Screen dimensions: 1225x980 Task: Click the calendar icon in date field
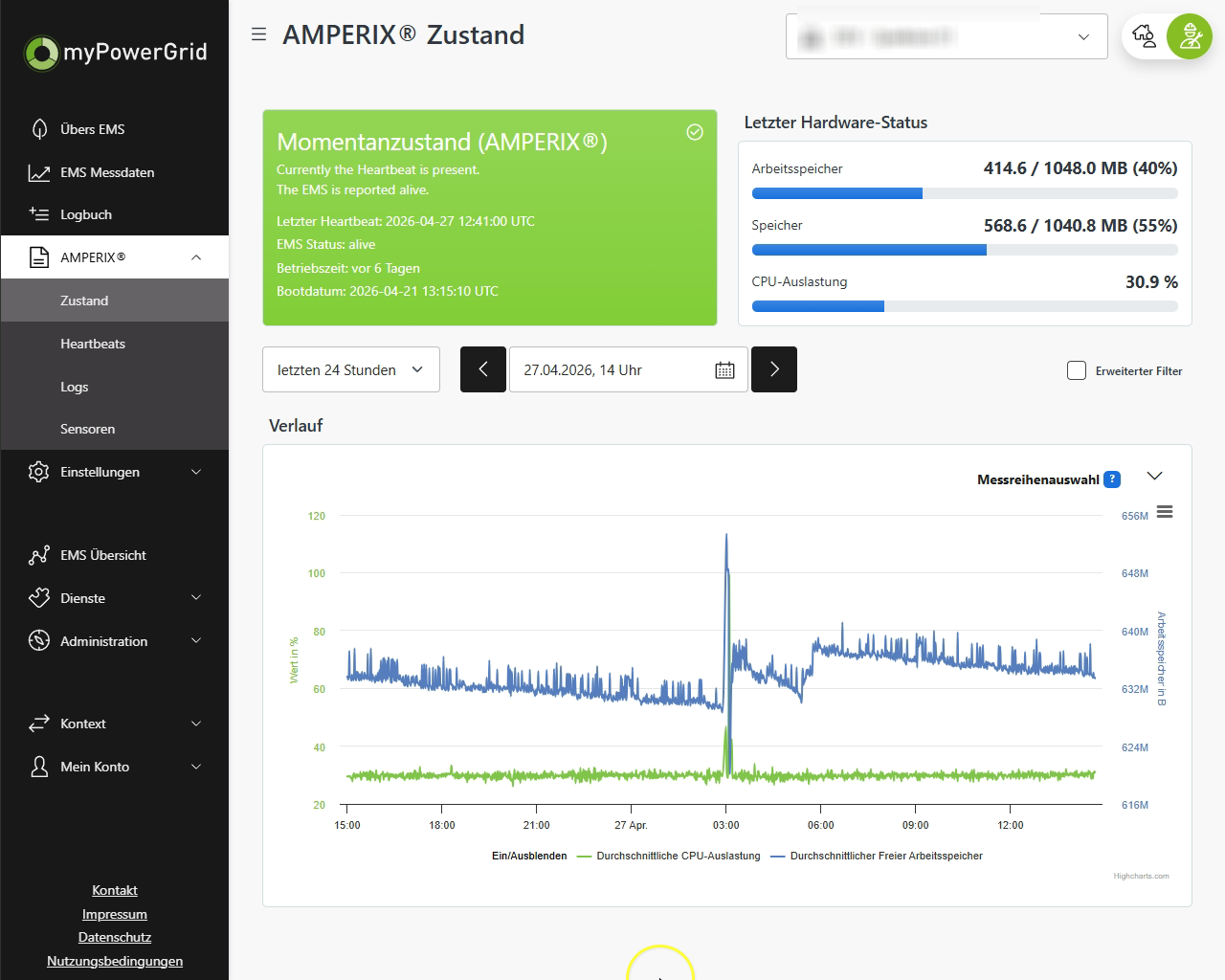(724, 370)
